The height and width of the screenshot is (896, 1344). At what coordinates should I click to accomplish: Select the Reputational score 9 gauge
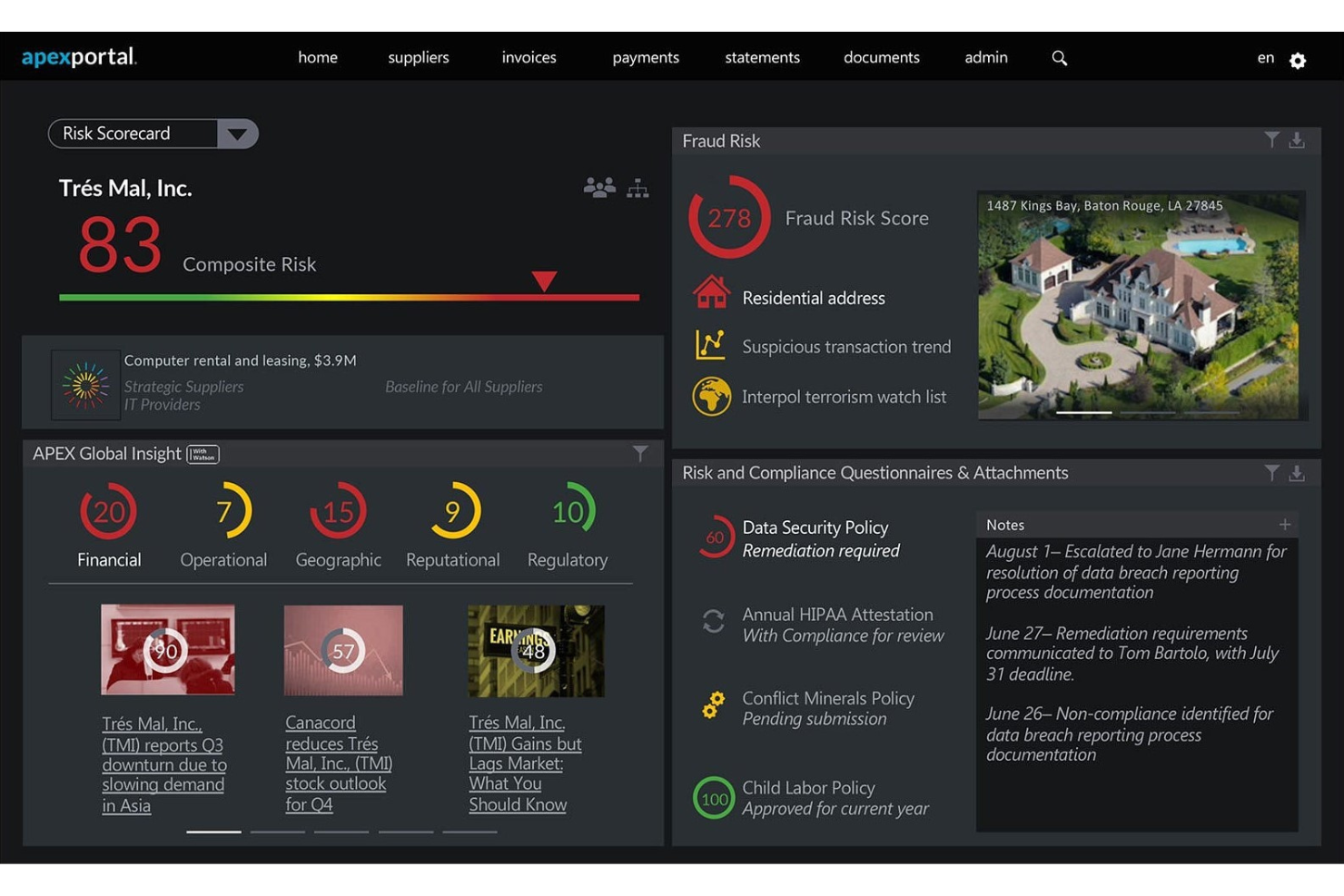tap(453, 512)
